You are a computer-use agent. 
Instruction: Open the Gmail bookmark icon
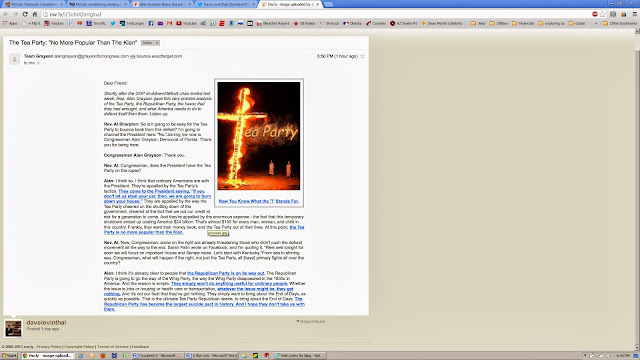(x=169, y=23)
